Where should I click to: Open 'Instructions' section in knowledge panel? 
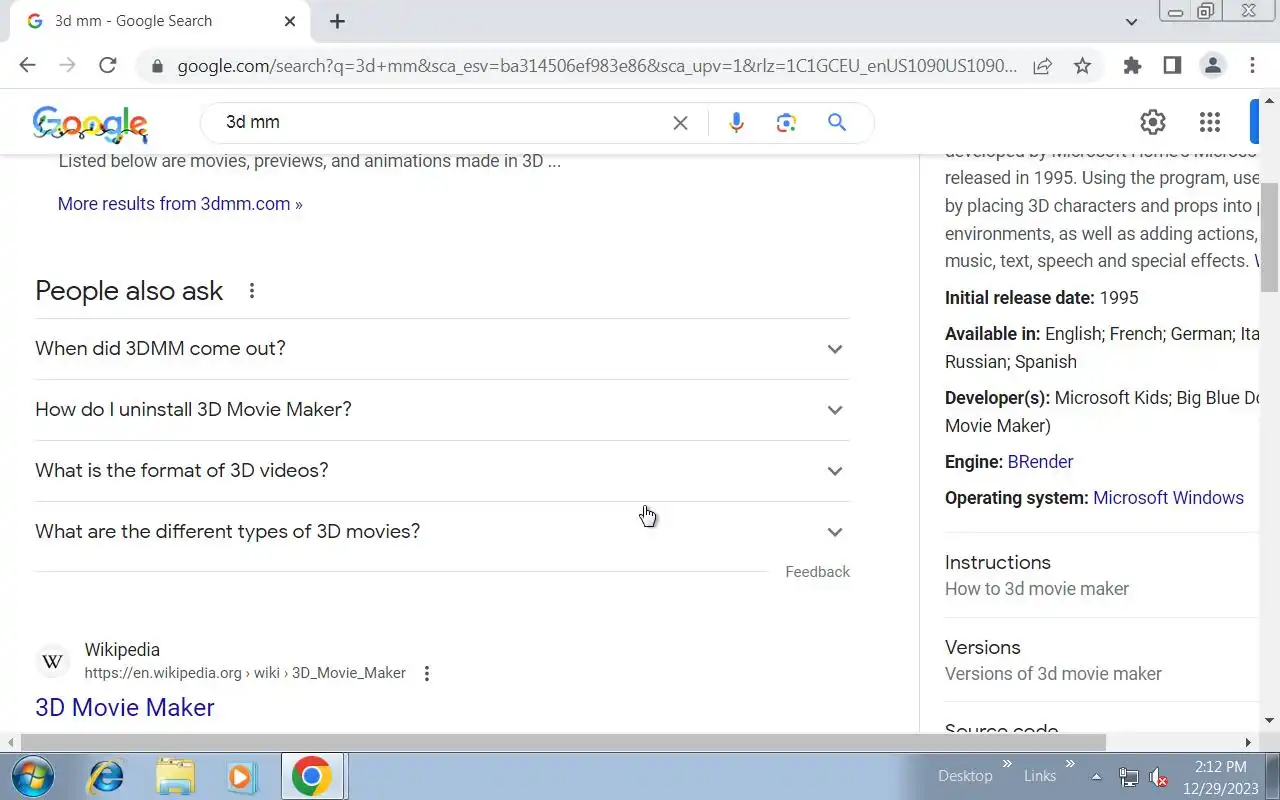click(x=1100, y=575)
